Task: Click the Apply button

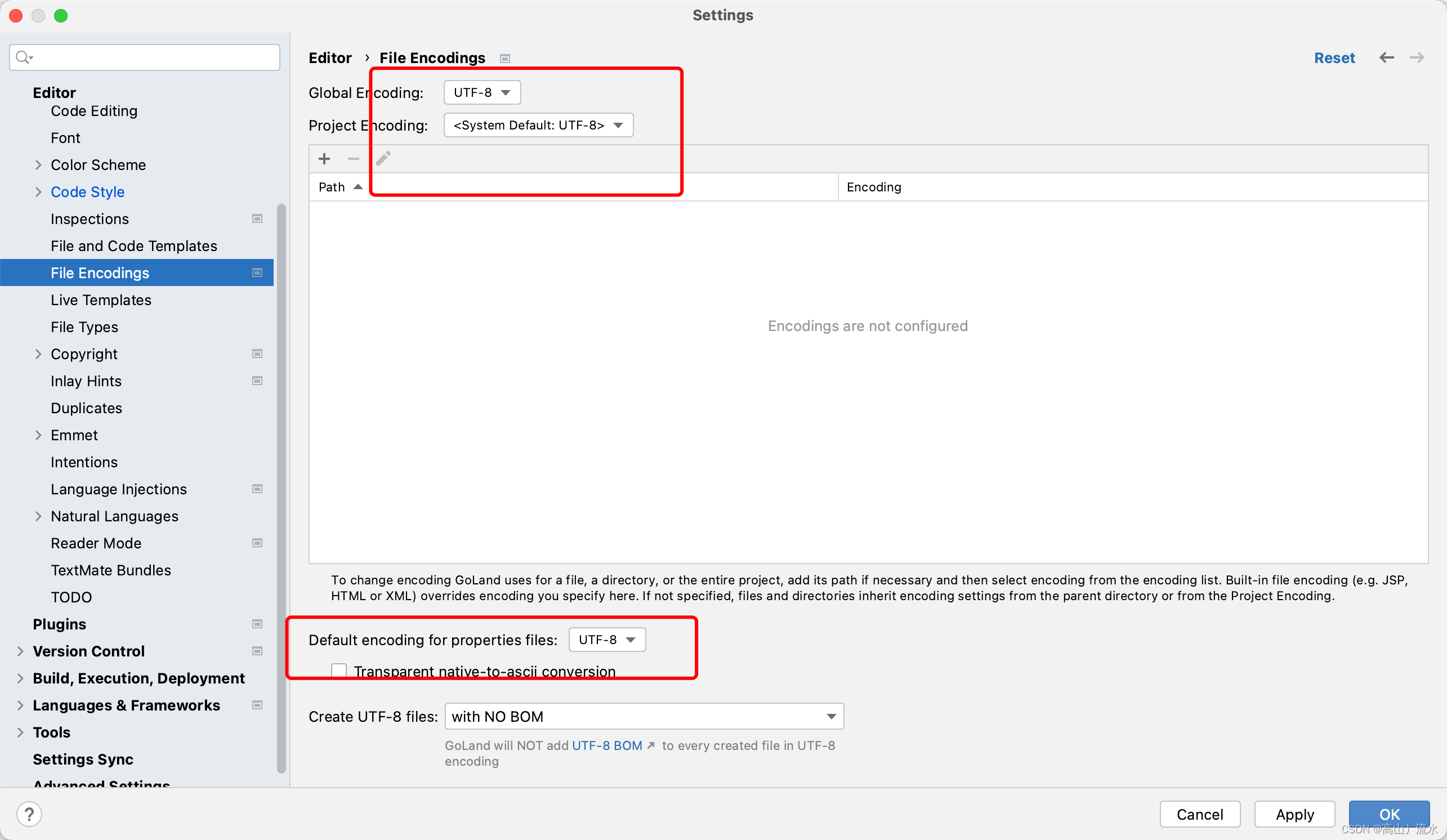Action: point(1294,814)
